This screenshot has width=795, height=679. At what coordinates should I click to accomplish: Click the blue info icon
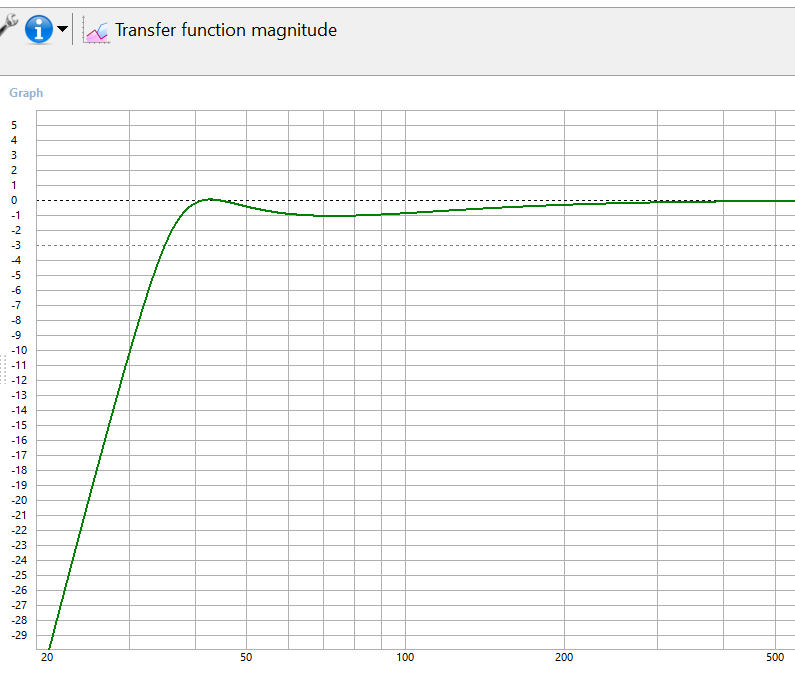pos(39,29)
